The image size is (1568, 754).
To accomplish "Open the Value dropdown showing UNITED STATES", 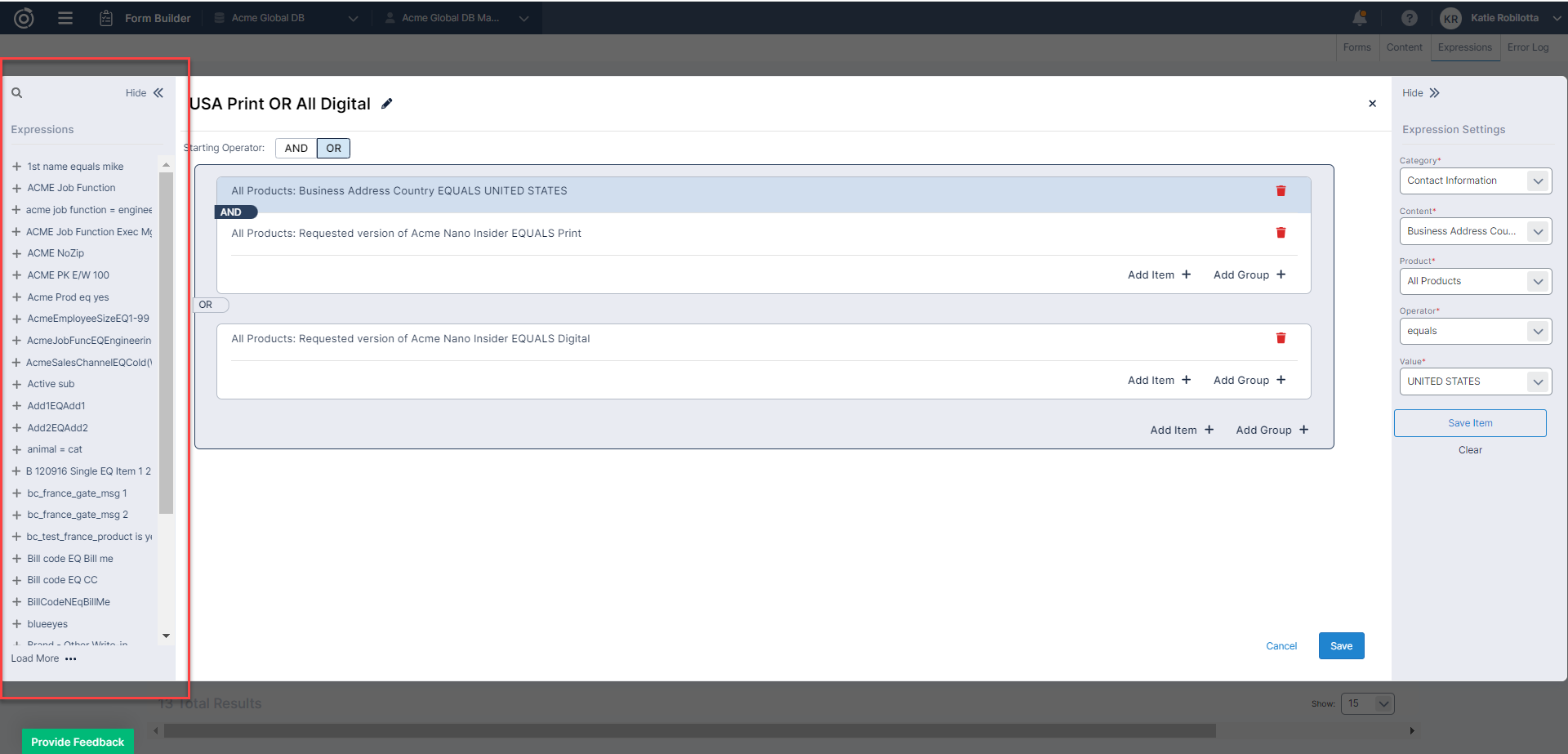I will 1475,381.
